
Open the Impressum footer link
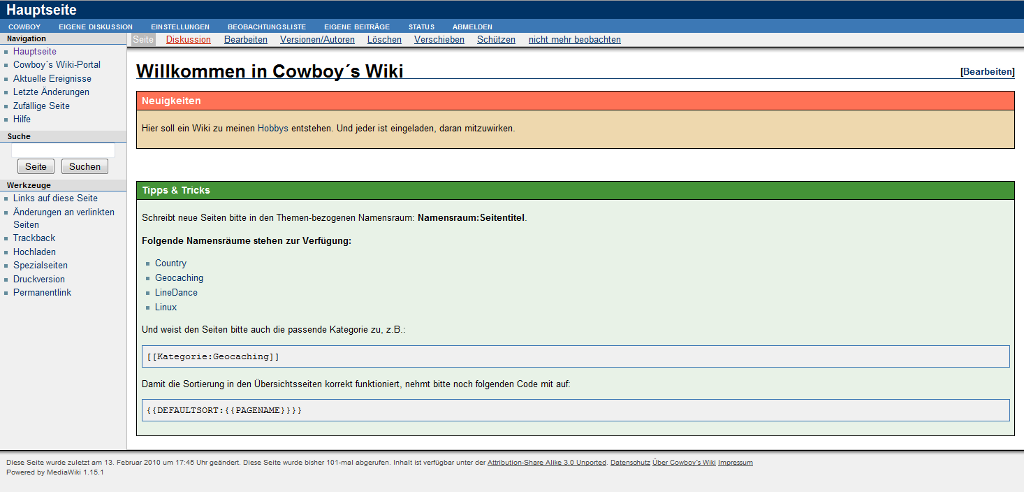(x=735, y=463)
